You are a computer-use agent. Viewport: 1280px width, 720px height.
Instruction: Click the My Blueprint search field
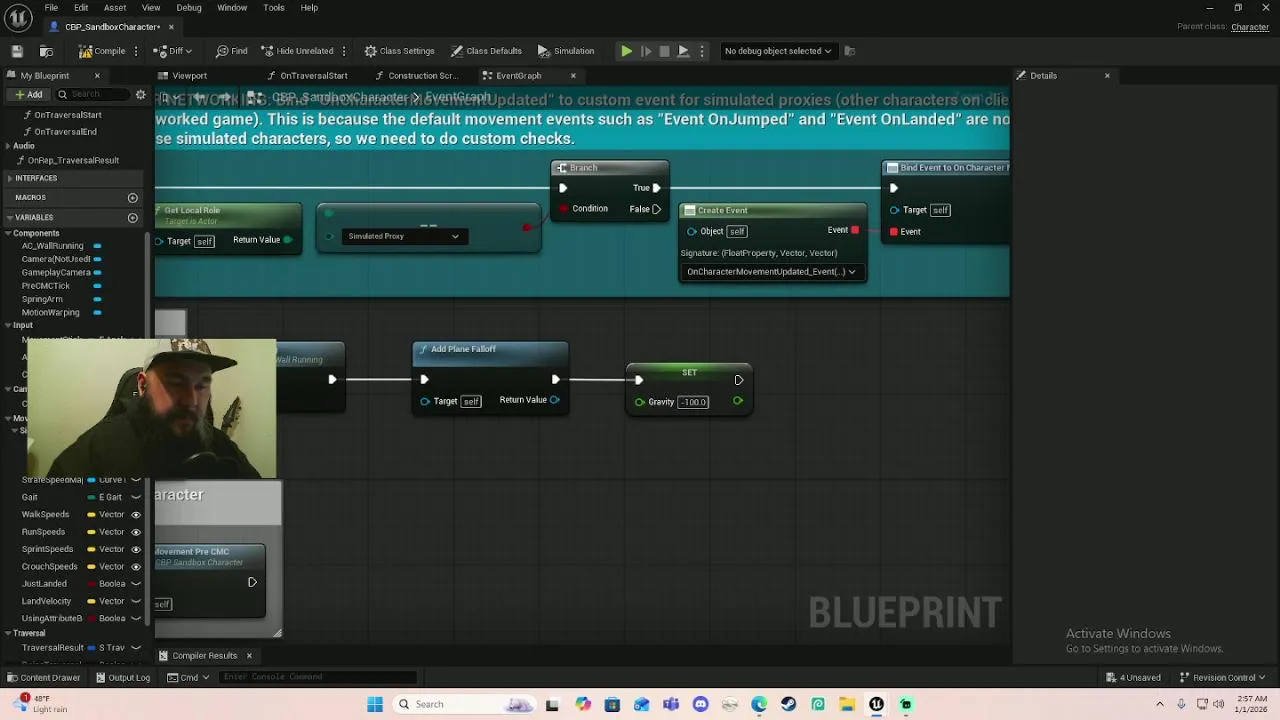[x=92, y=94]
